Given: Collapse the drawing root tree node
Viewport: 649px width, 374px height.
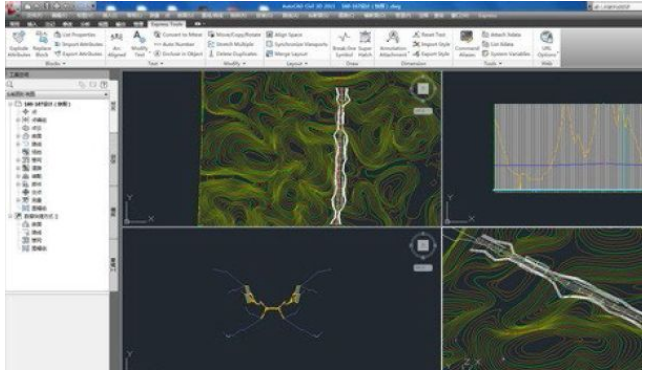Looking at the screenshot, I should coord(10,104).
